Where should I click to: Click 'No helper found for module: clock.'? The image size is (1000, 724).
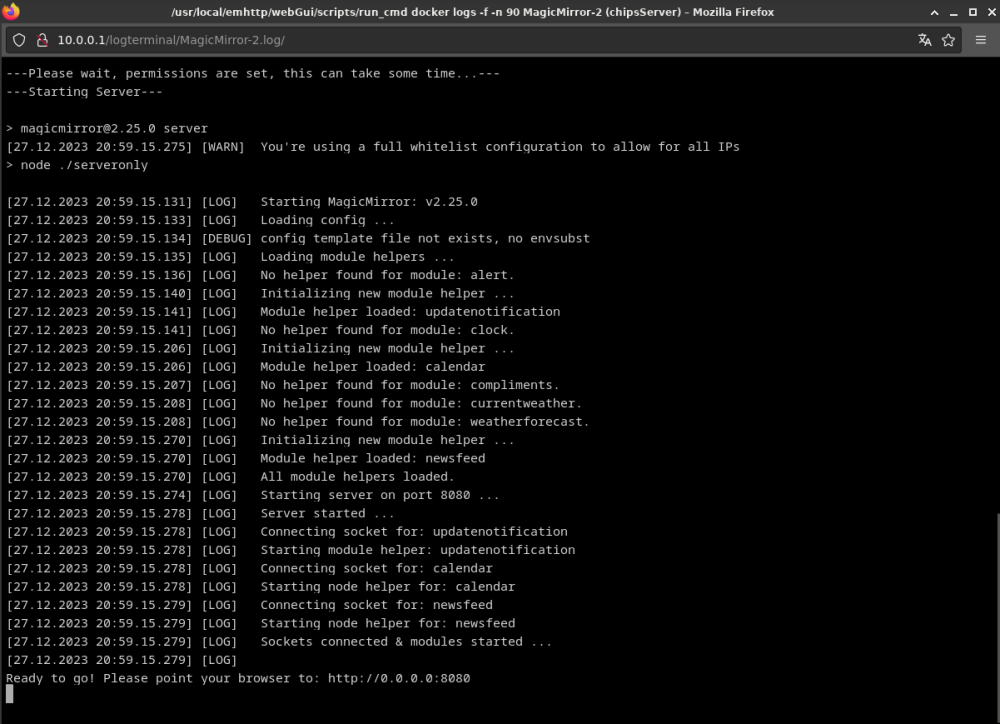tap(387, 330)
